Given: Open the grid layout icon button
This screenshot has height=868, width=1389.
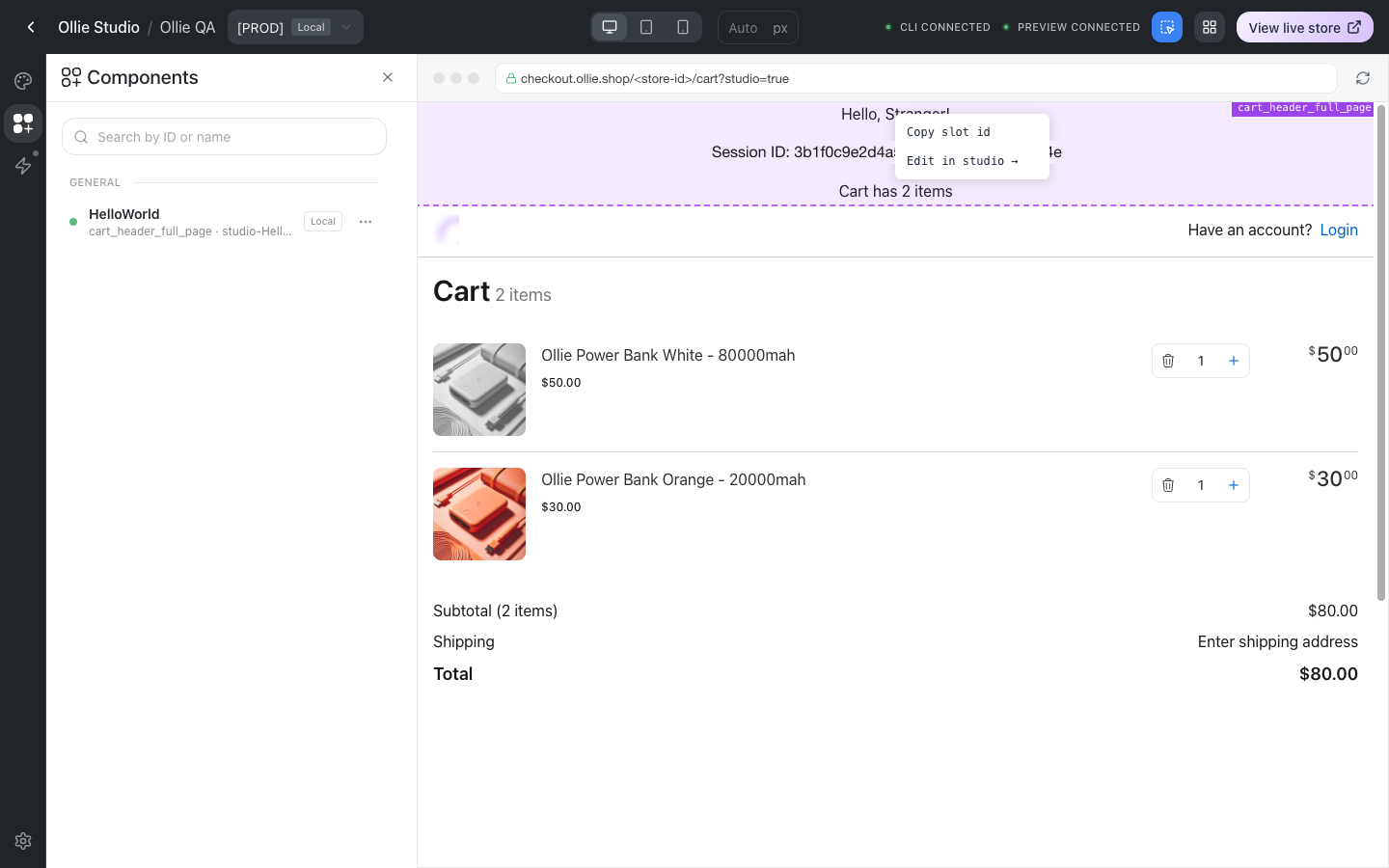Looking at the screenshot, I should click(x=1210, y=27).
